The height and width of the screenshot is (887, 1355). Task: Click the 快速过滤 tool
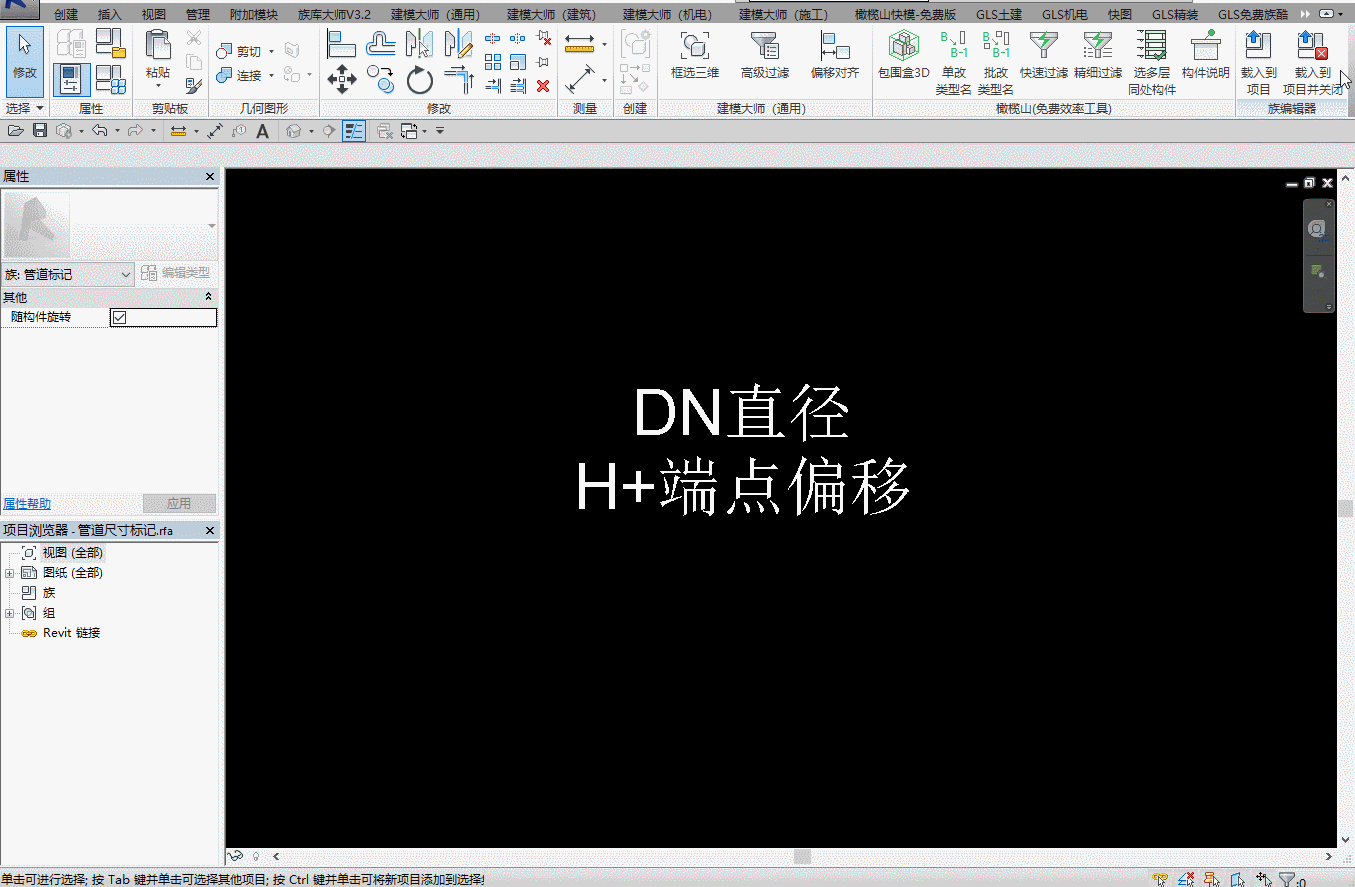coord(1044,56)
